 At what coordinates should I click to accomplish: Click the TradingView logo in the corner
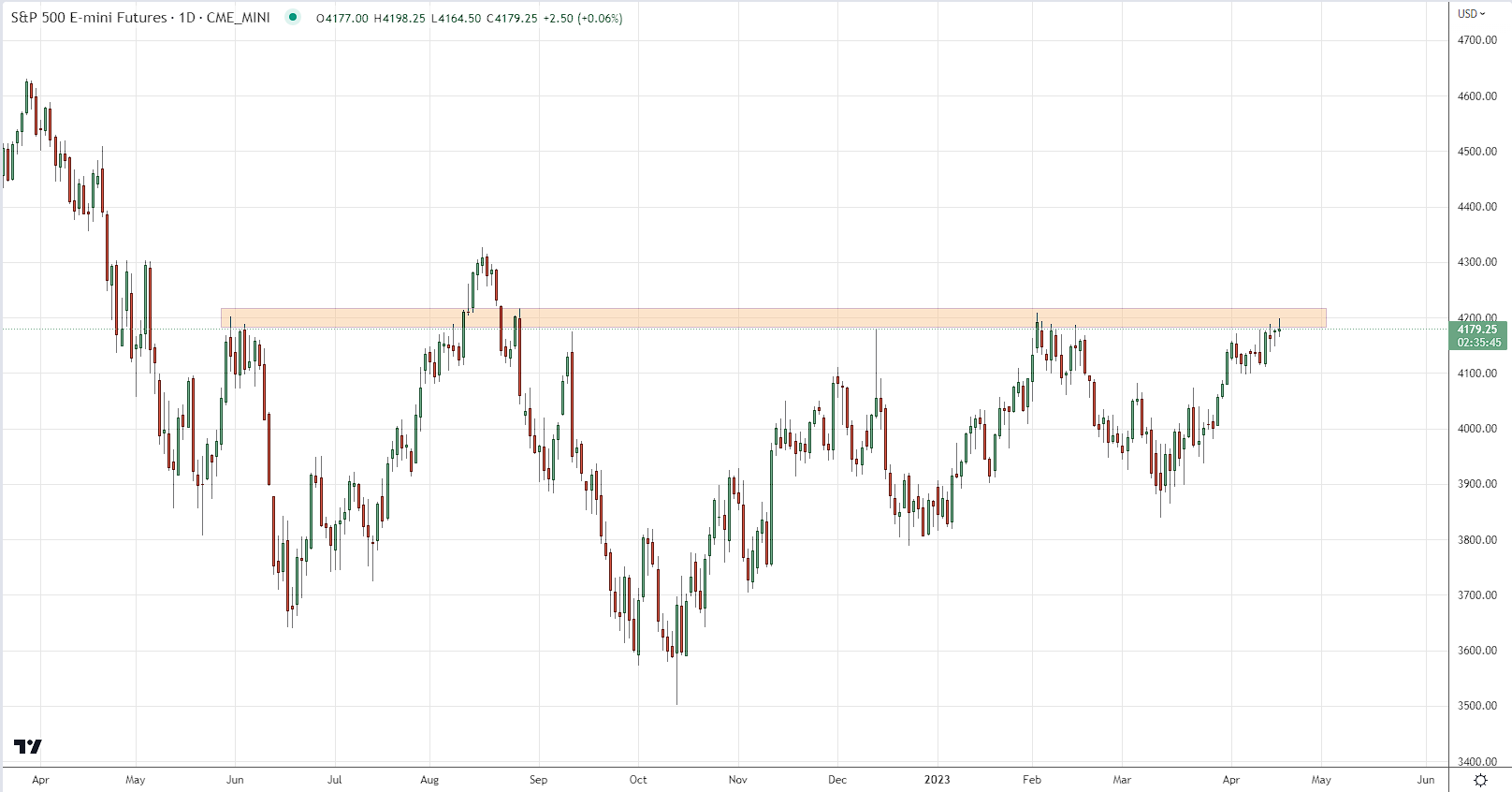28,746
